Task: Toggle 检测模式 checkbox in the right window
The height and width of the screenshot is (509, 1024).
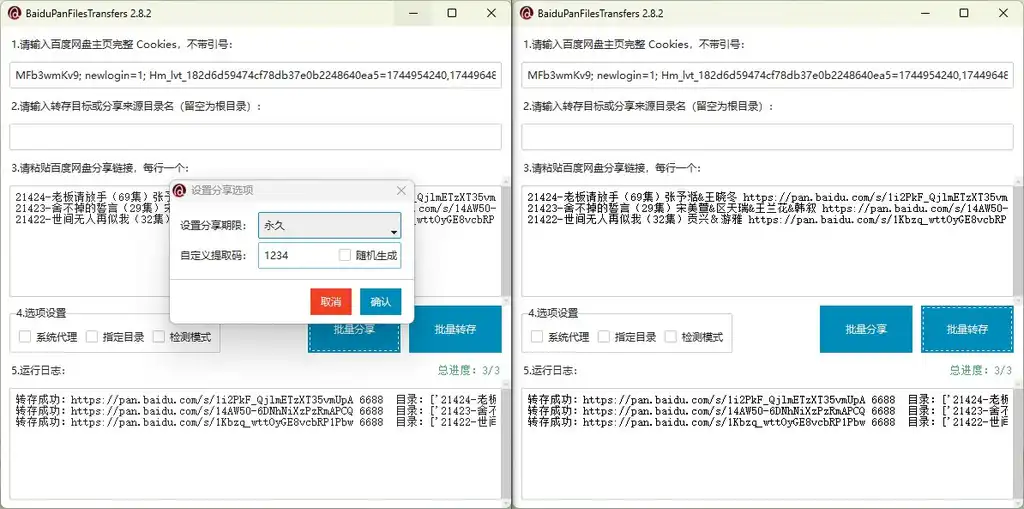Action: 671,337
